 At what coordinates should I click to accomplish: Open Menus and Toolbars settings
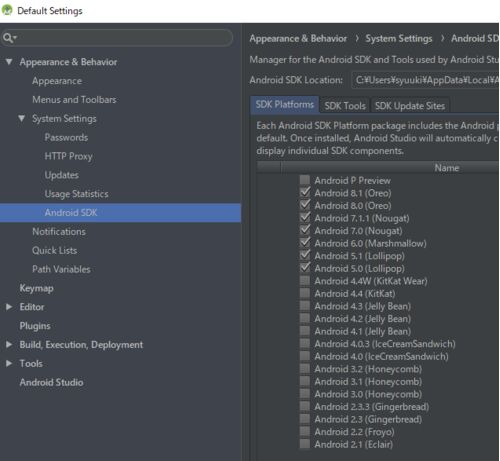coord(74,100)
